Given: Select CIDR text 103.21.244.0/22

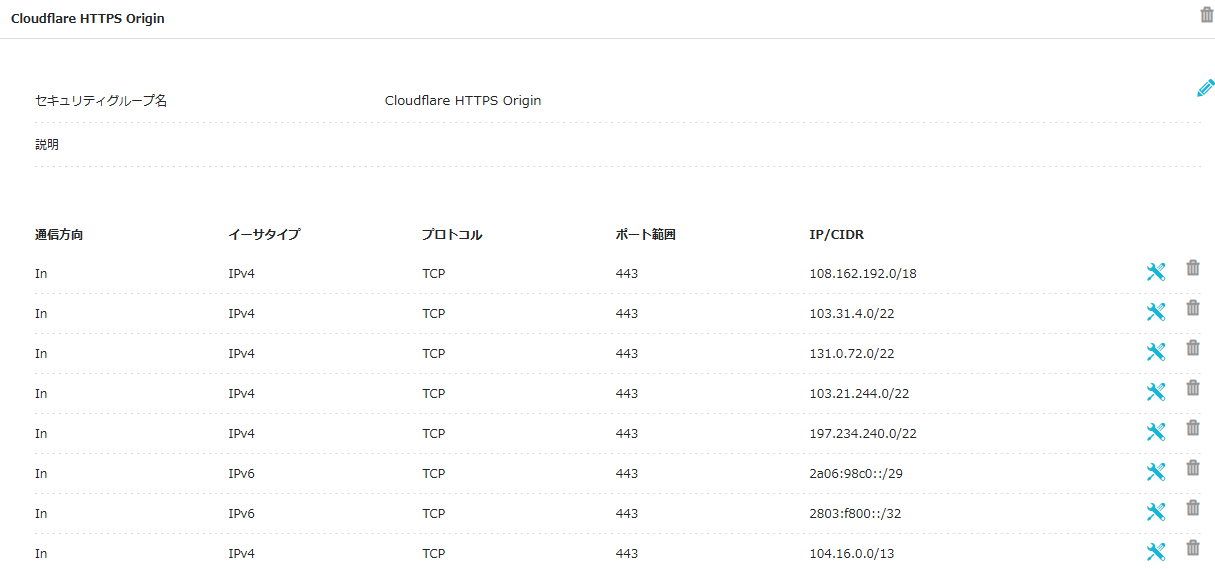Looking at the screenshot, I should point(860,393).
